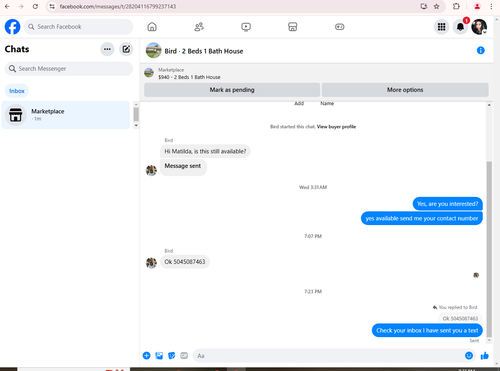Screen dimensions: 500x371
Task: Open the Chrome three-dot menu
Action: pyautogui.click(x=491, y=6)
